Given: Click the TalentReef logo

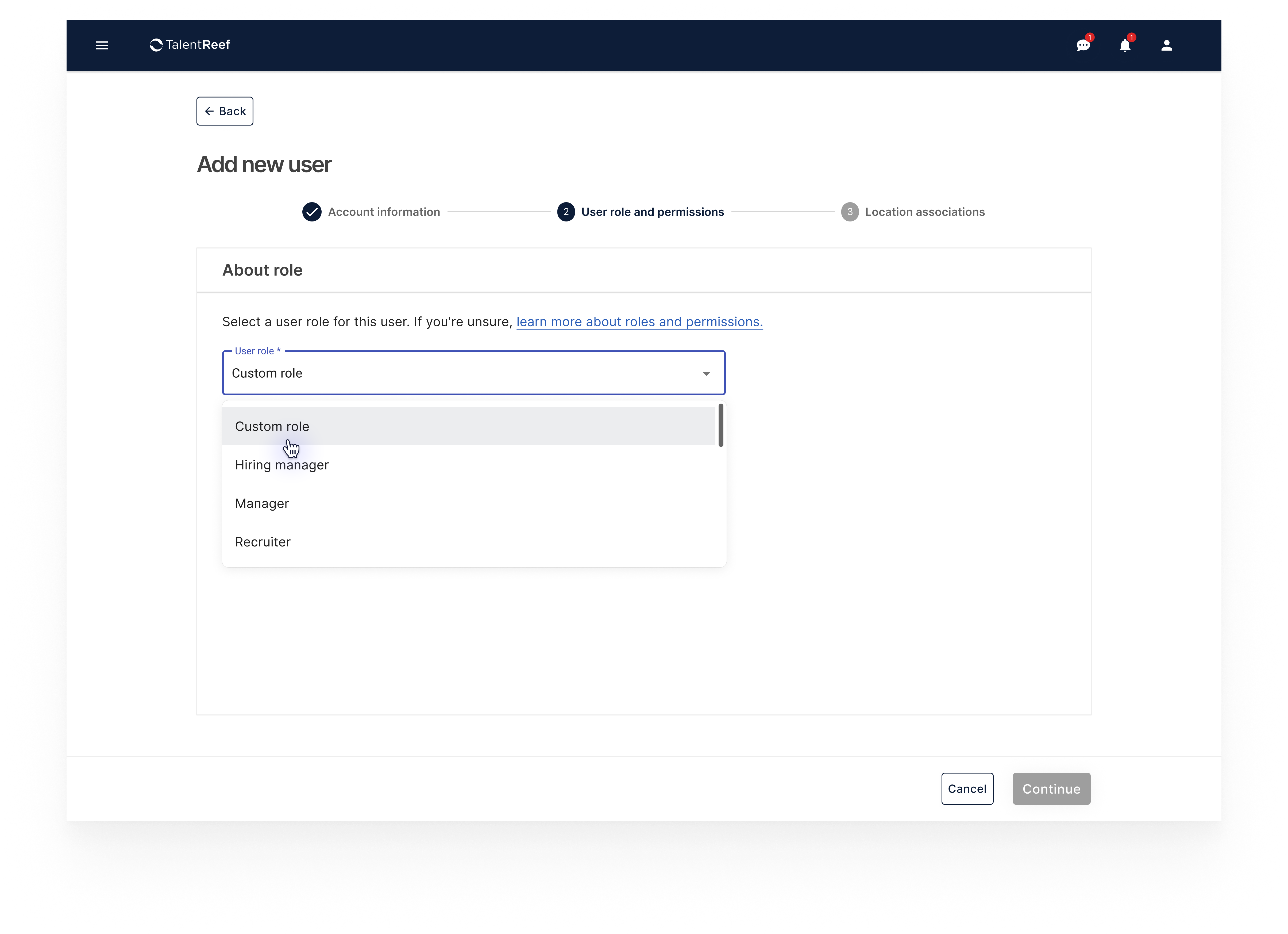Looking at the screenshot, I should point(190,45).
